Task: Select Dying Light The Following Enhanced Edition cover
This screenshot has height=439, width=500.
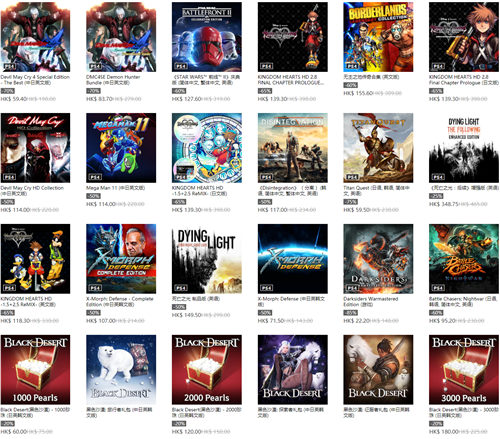Action: 464,148
